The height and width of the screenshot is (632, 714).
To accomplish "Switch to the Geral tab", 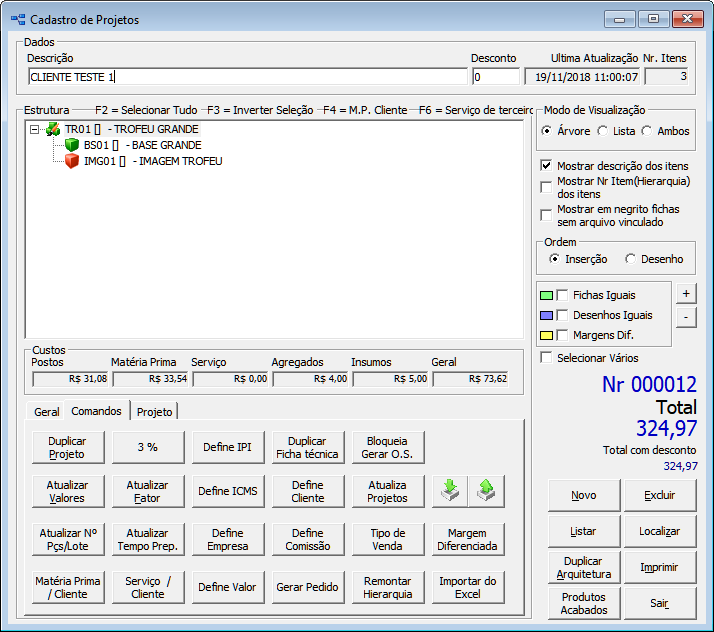I will coord(46,411).
